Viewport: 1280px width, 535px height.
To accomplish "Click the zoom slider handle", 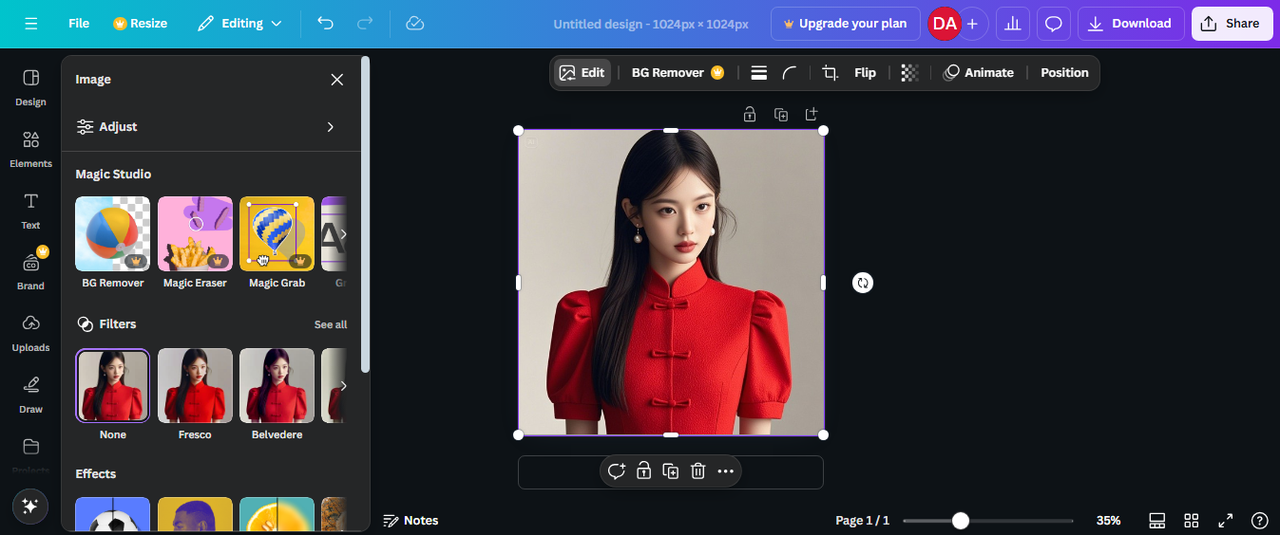I will tap(961, 520).
